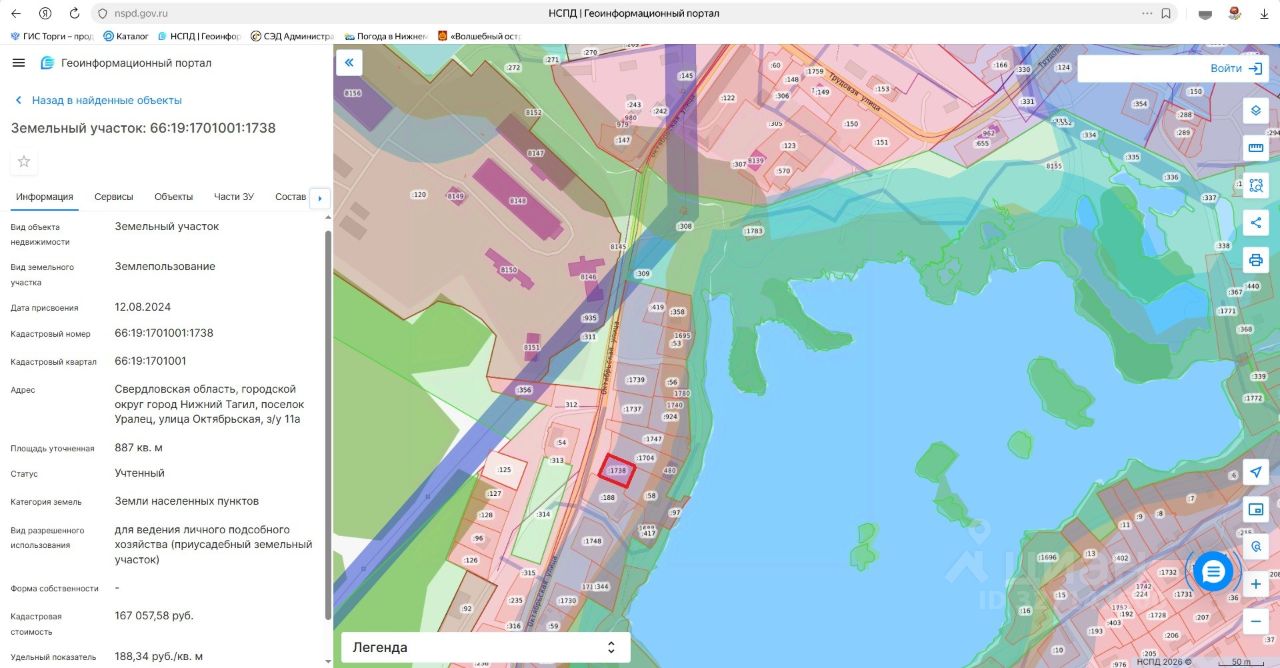Print the map with printer icon
Viewport: 1280px width, 668px height.
pyautogui.click(x=1256, y=260)
